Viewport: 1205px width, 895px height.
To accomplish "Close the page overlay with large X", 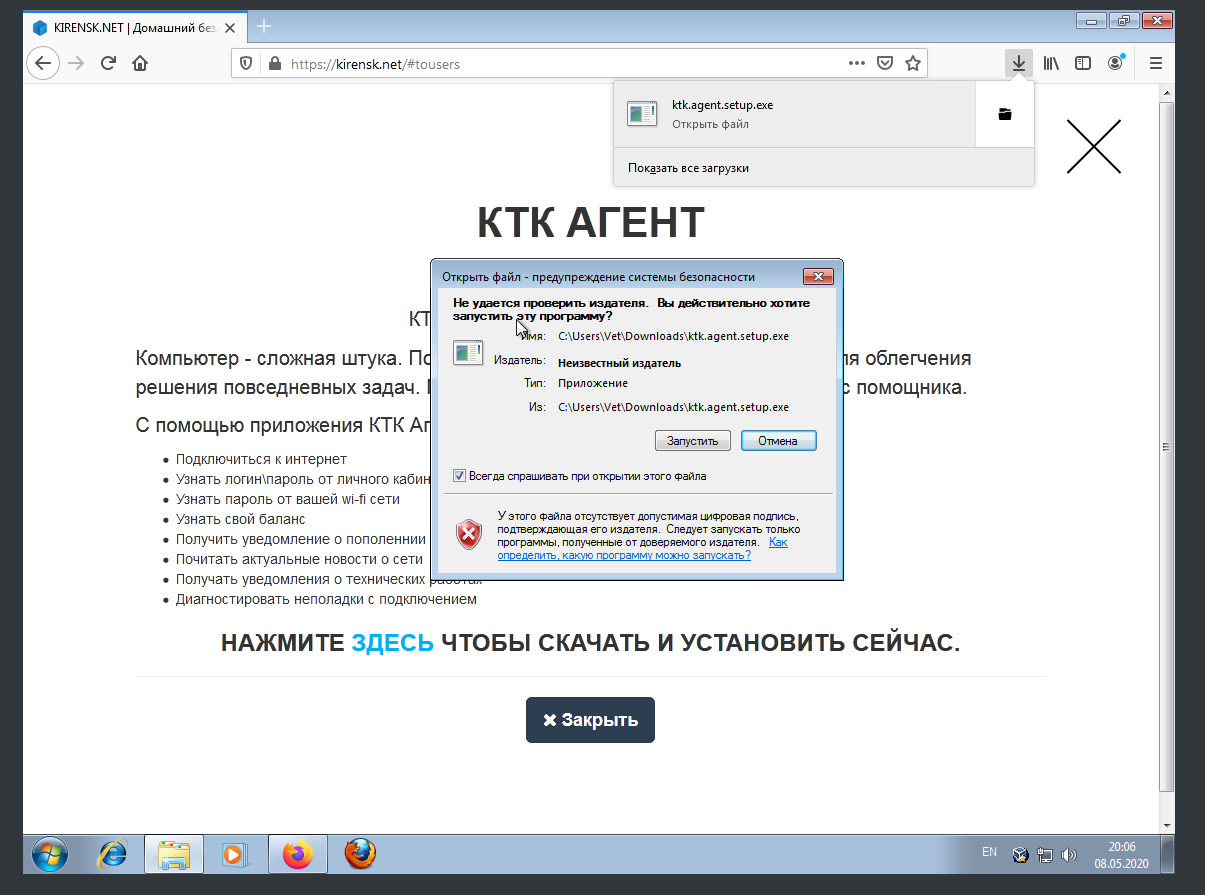I will (x=1094, y=146).
